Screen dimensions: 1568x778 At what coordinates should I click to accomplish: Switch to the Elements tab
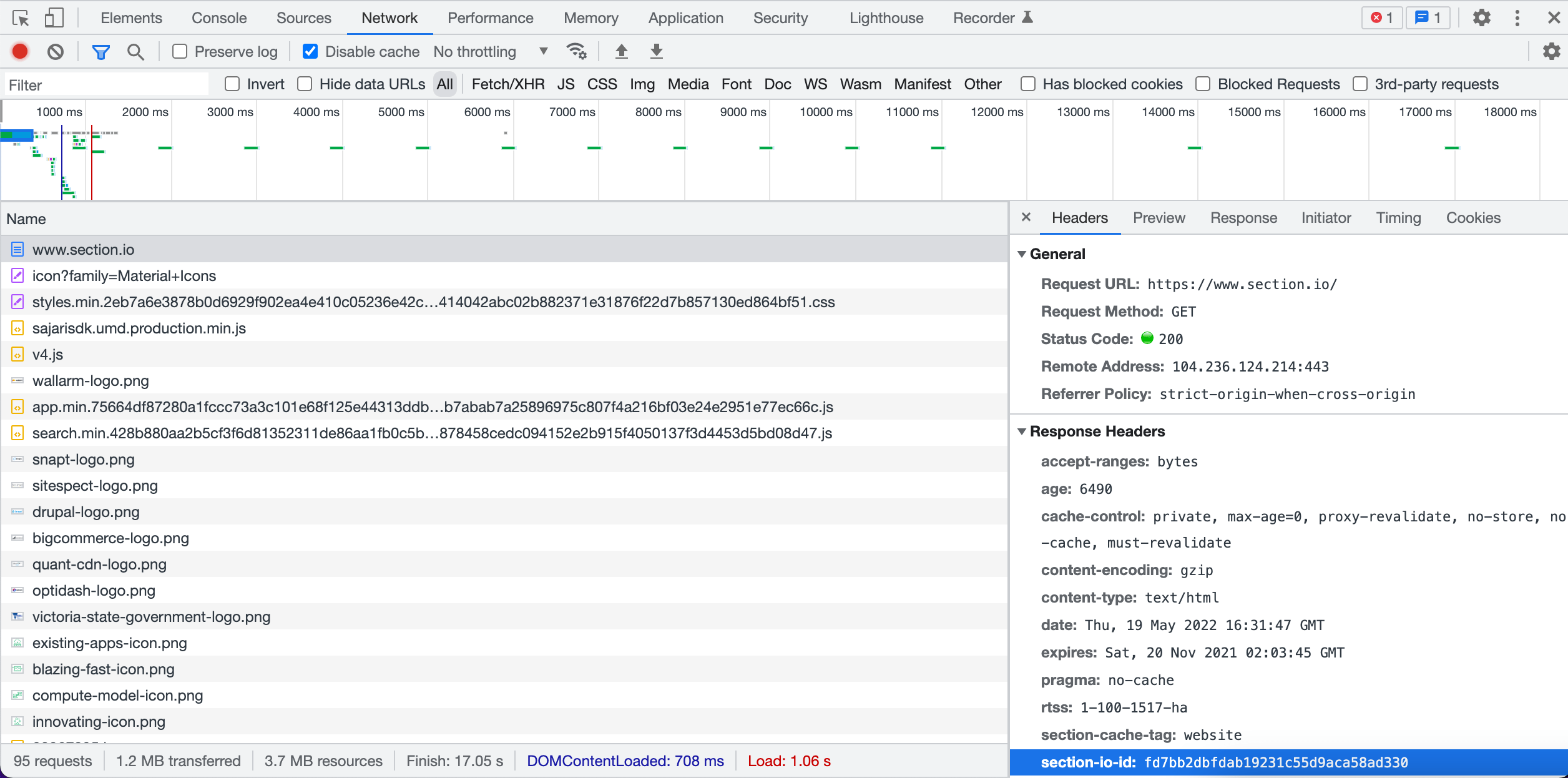[x=131, y=17]
